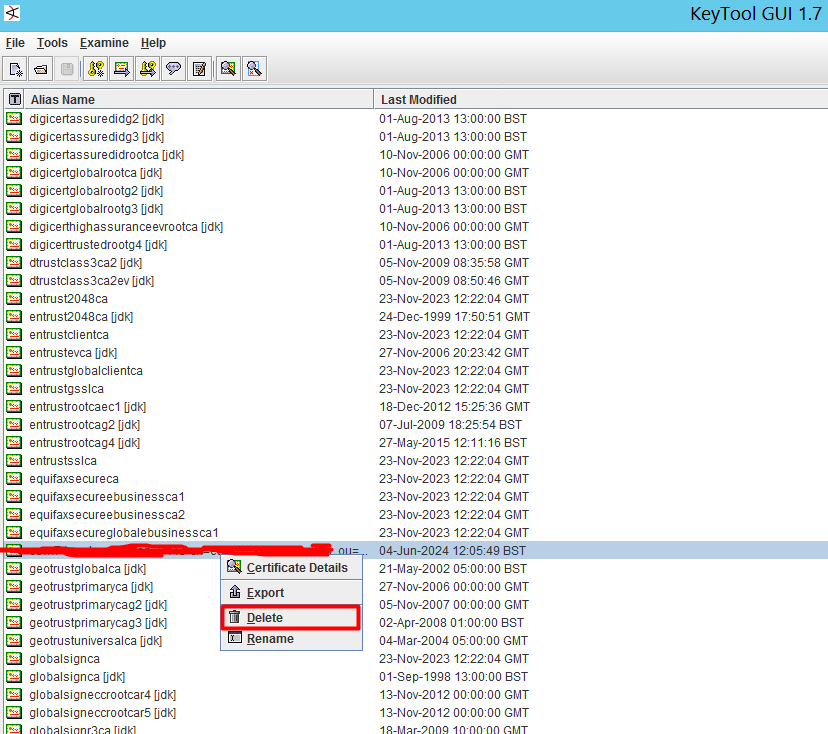Open the File menu
Image resolution: width=828 pixels, height=734 pixels.
15,43
